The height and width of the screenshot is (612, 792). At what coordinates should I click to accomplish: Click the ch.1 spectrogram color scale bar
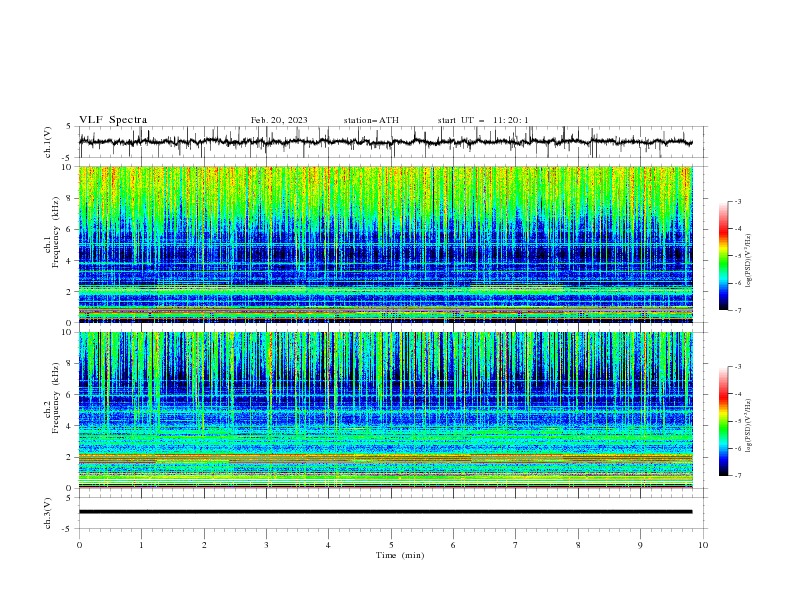tap(723, 256)
